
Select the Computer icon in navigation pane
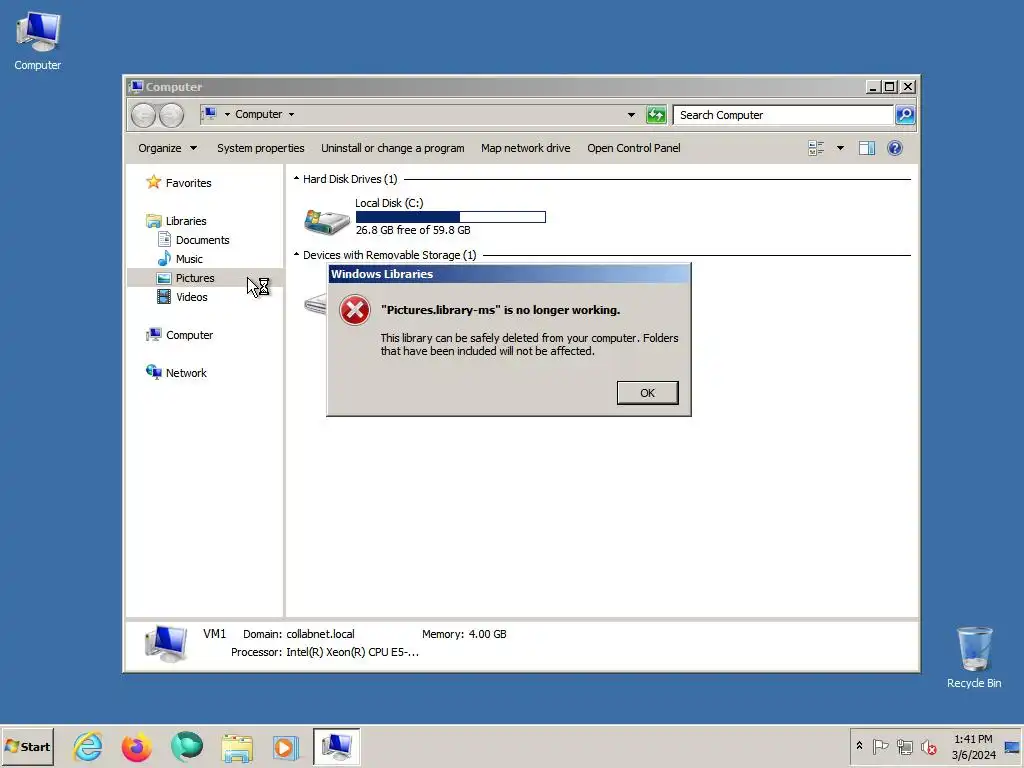coord(153,334)
